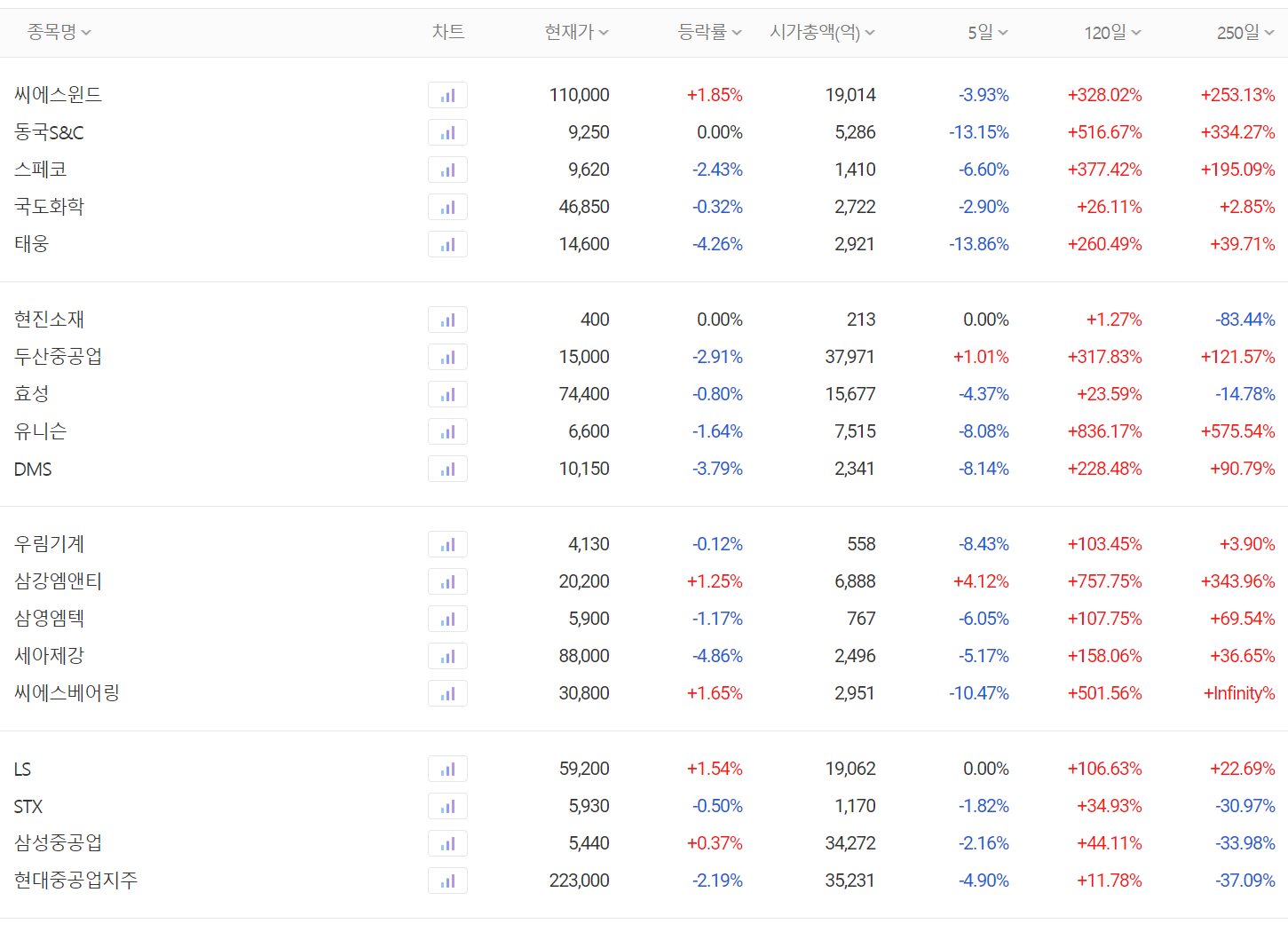Open stock 씨에스윈드
This screenshot has width=1288, height=932.
(x=58, y=94)
